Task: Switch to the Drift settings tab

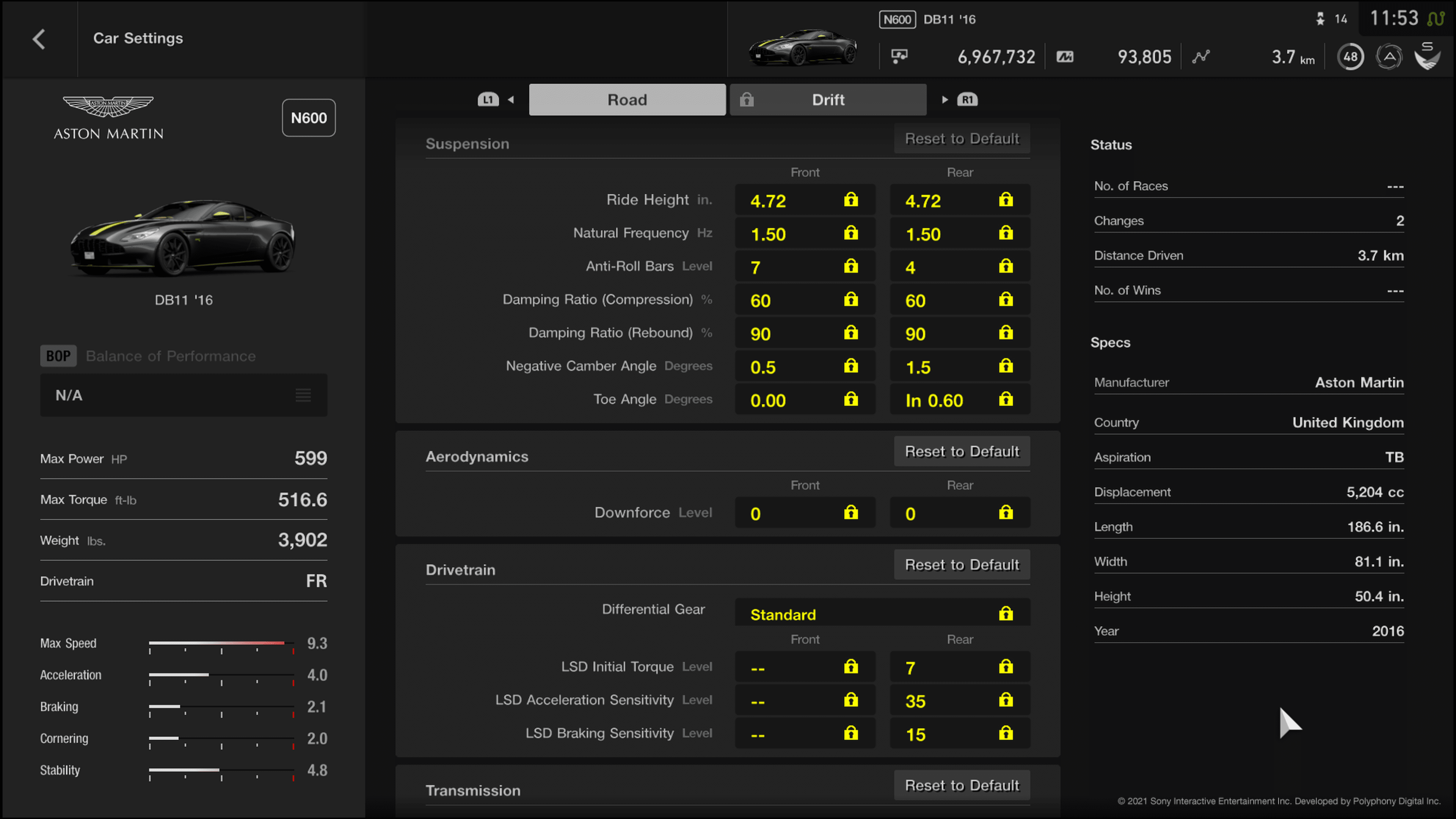Action: coord(828,99)
